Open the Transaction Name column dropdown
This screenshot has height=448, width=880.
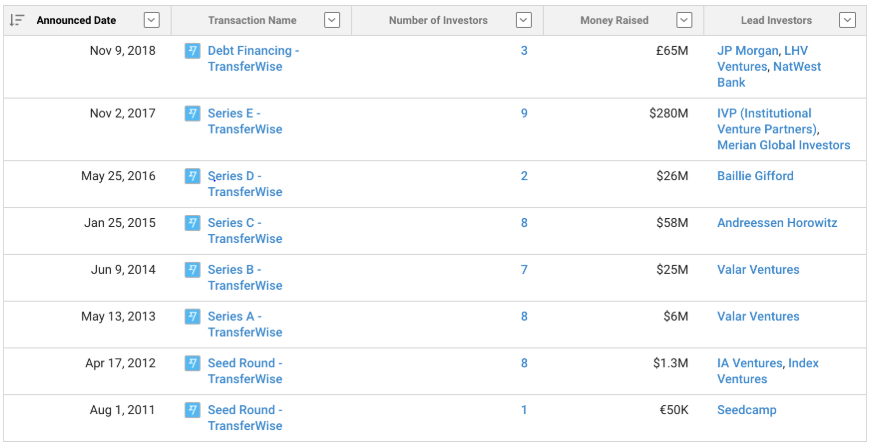(332, 20)
